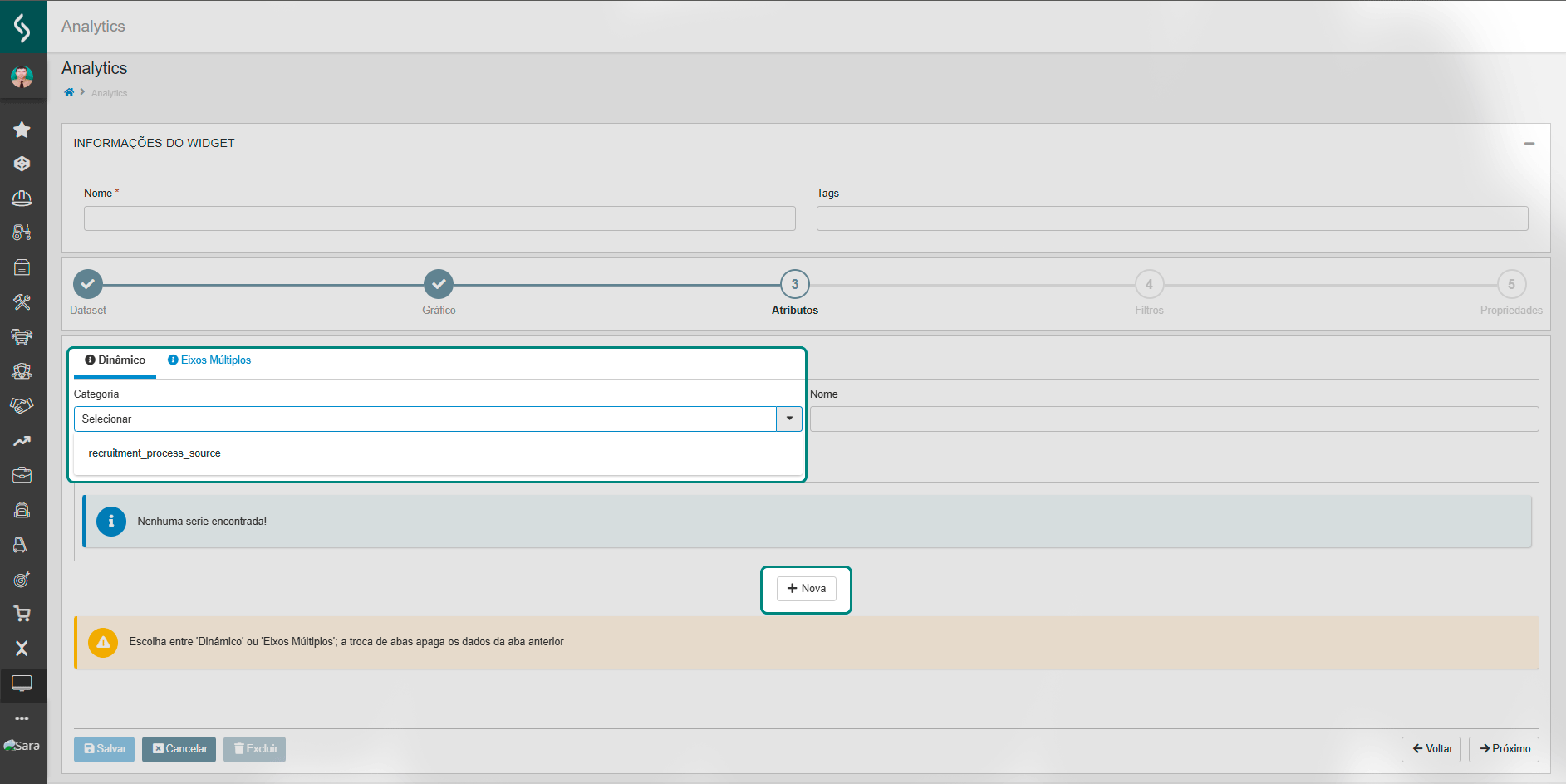Open the backpack module
Viewport: 1566px width, 784px height.
(x=22, y=510)
